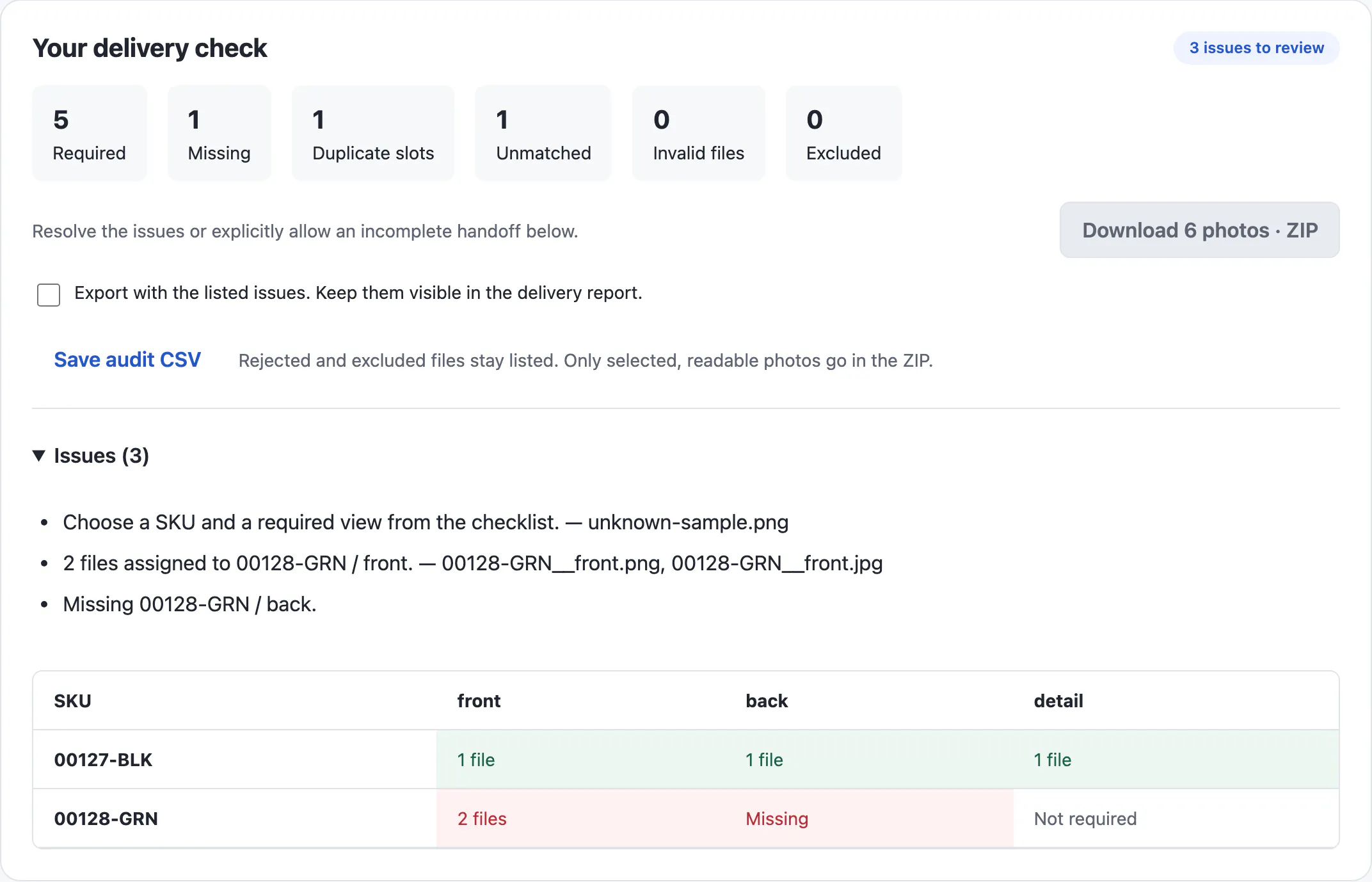Screen dimensions: 1372x882
Task: Click the 3 issues to review badge
Action: (x=1256, y=48)
